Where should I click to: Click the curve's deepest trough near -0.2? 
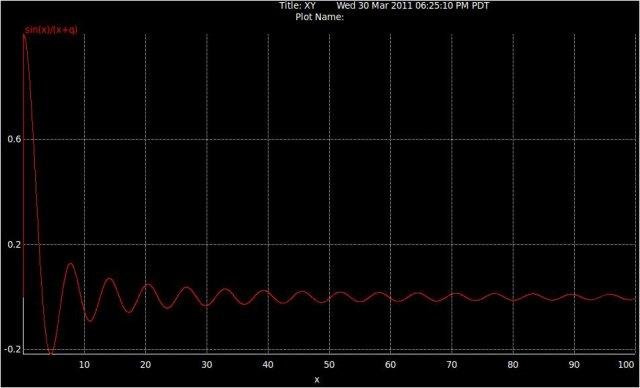point(51,353)
